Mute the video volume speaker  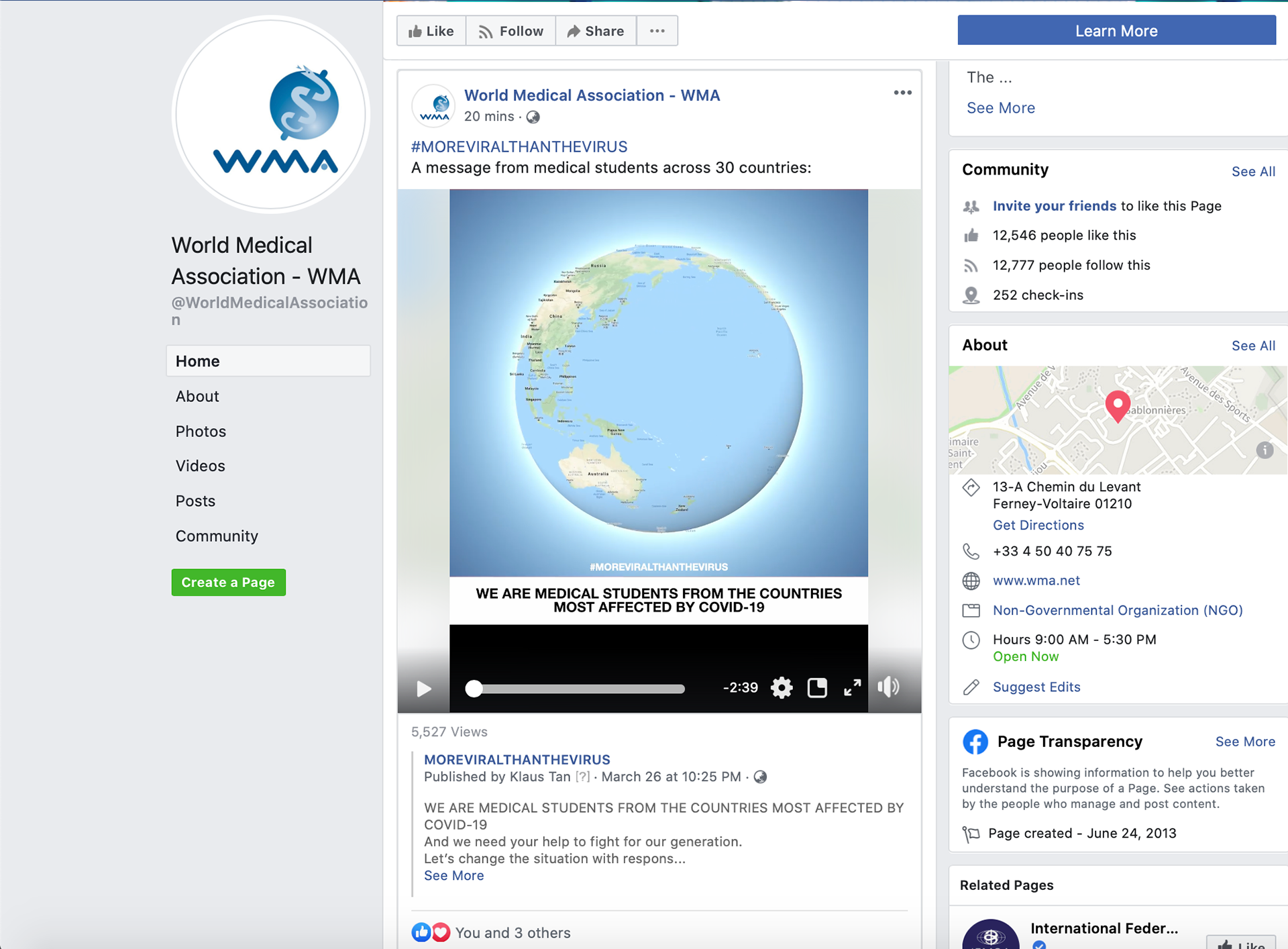click(888, 687)
